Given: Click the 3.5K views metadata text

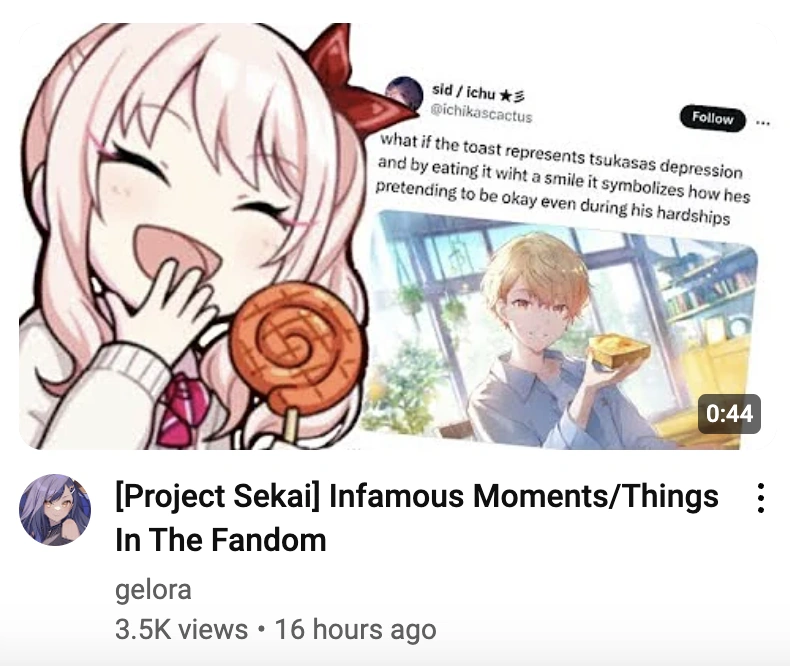Looking at the screenshot, I should point(181,629).
